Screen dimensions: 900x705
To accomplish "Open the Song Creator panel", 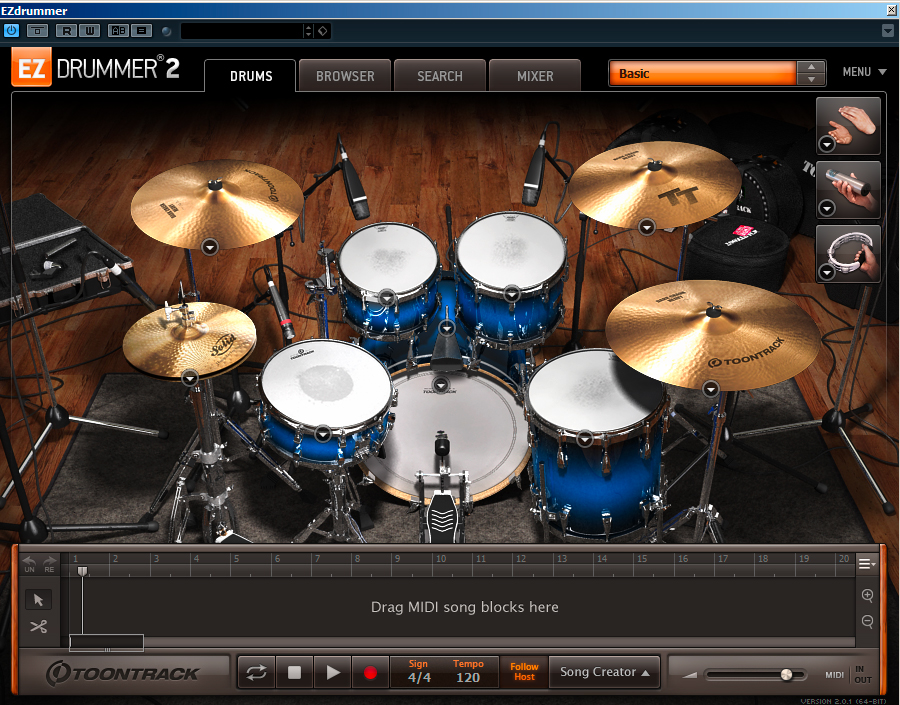I will pyautogui.click(x=604, y=672).
